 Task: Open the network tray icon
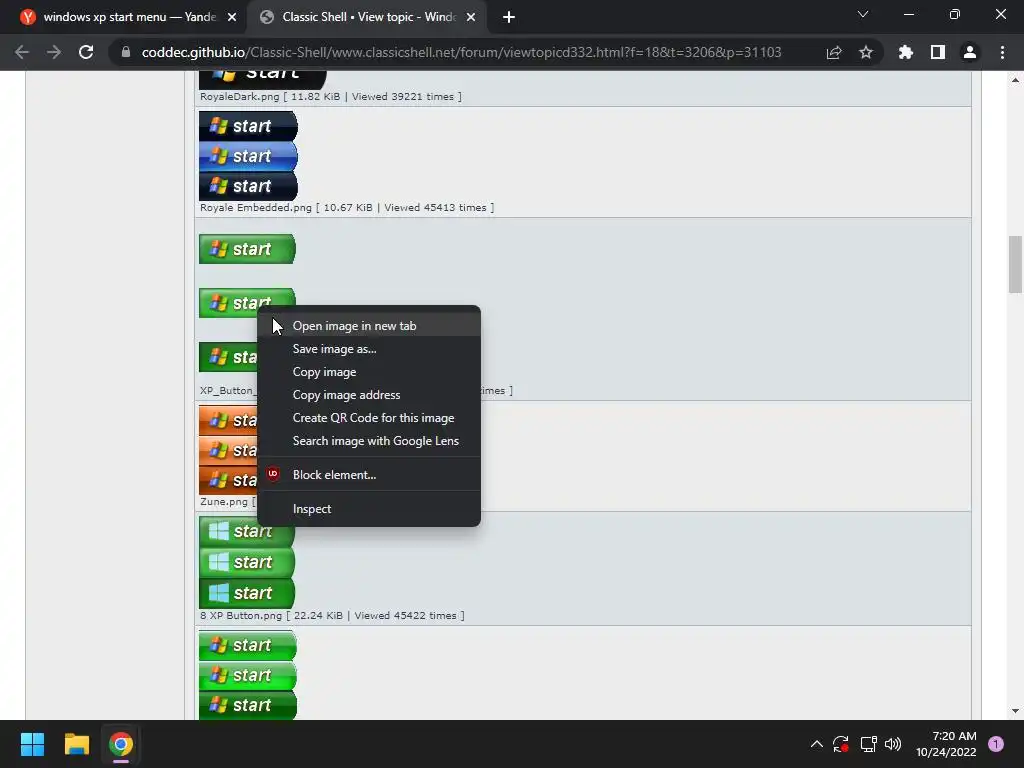868,744
